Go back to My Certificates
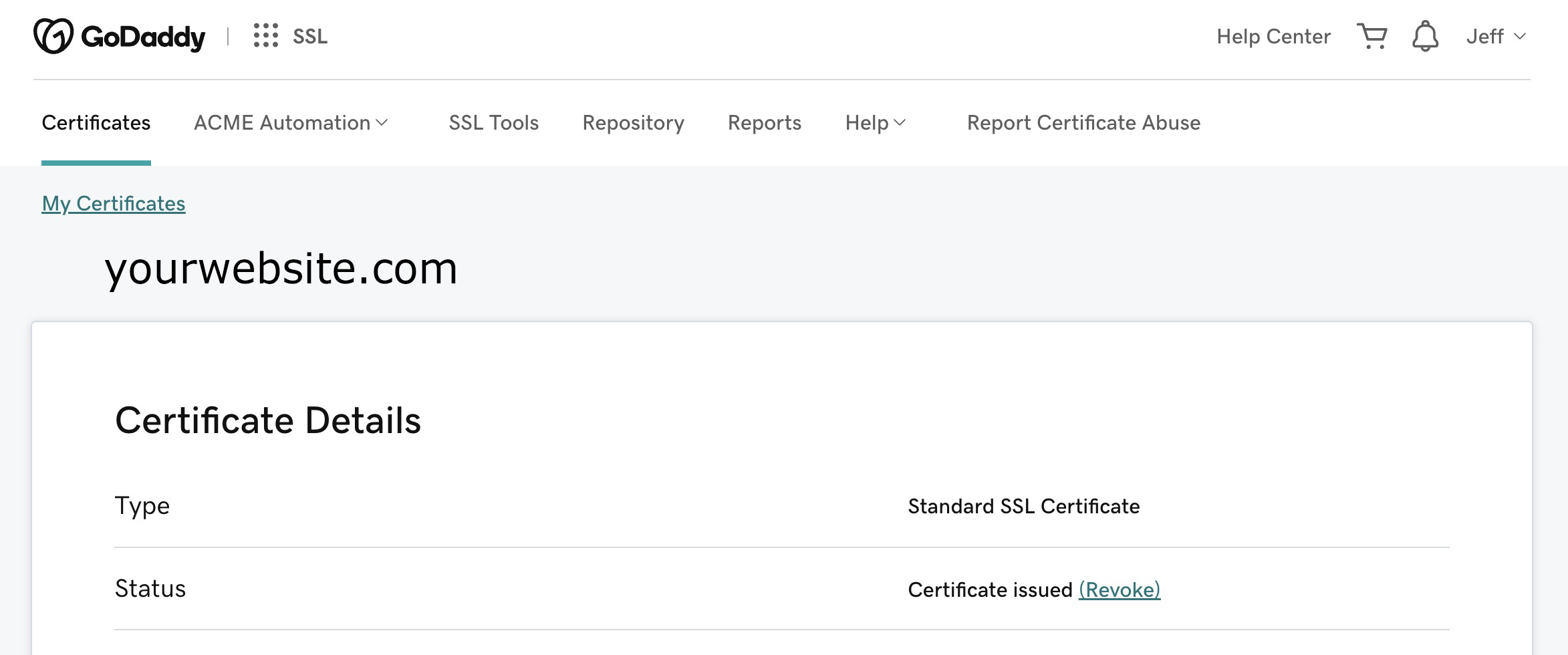The width and height of the screenshot is (1568, 655). [114, 203]
